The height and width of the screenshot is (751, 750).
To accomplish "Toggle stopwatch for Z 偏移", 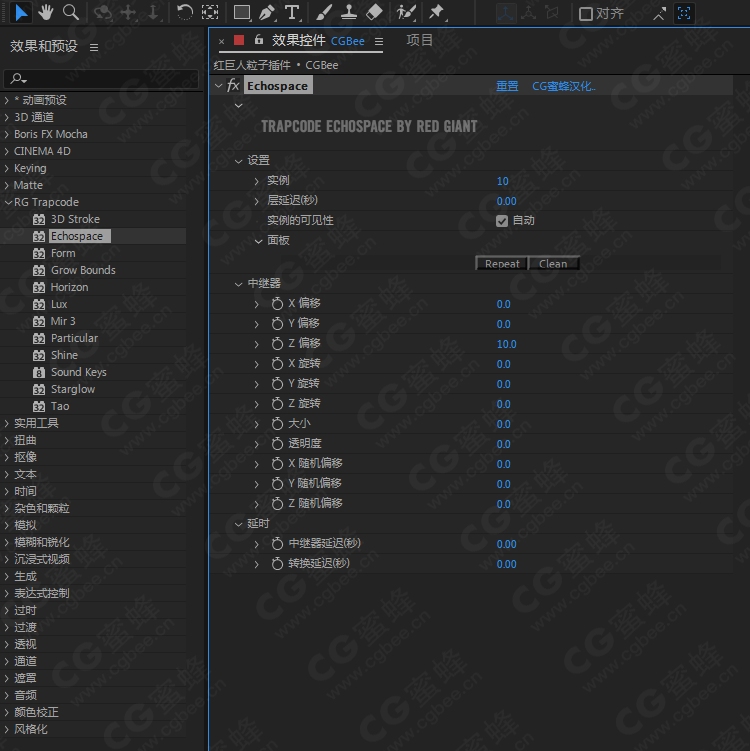I will [277, 343].
